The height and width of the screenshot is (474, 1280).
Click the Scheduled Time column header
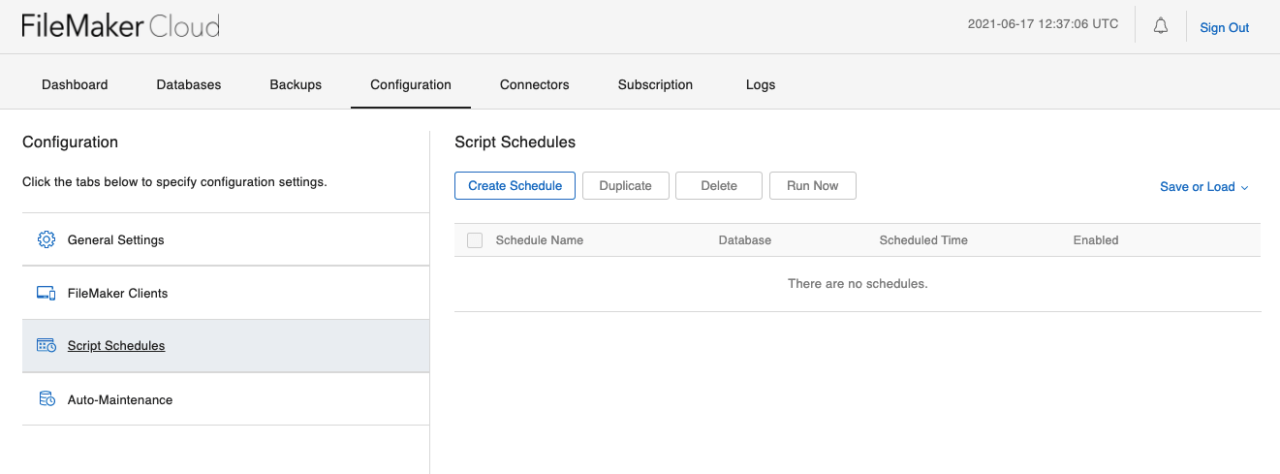click(924, 240)
